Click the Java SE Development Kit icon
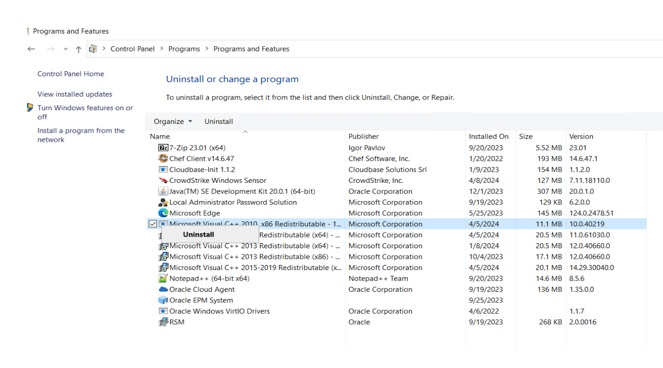 163,192
